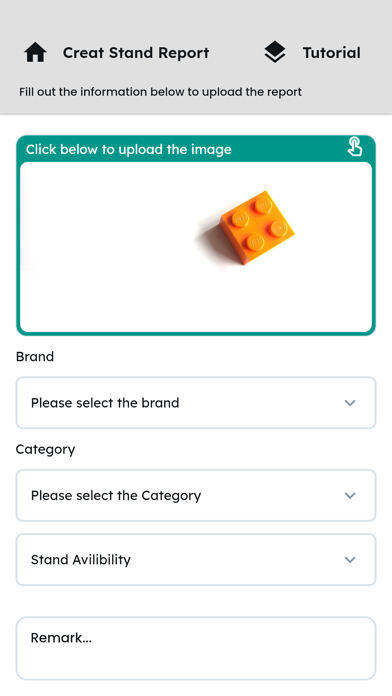Click the Category field label
This screenshot has width=392, height=696.
click(45, 449)
